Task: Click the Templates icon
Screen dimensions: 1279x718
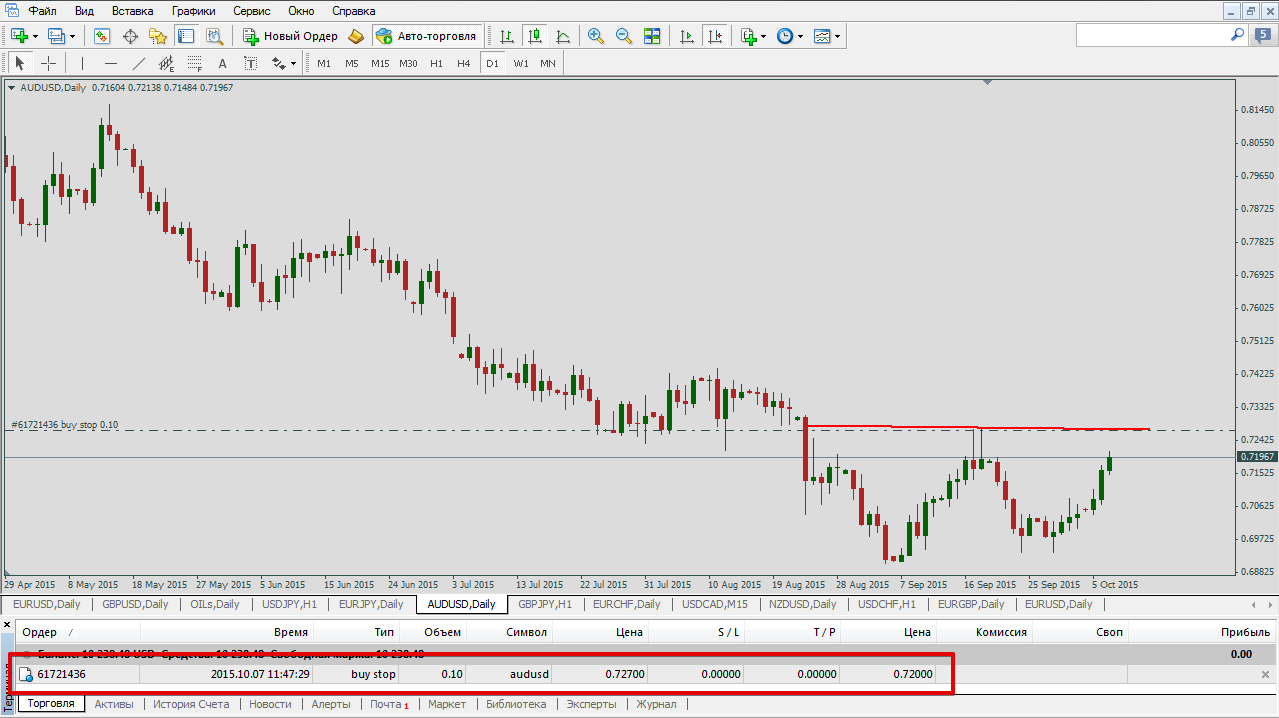Action: click(822, 36)
